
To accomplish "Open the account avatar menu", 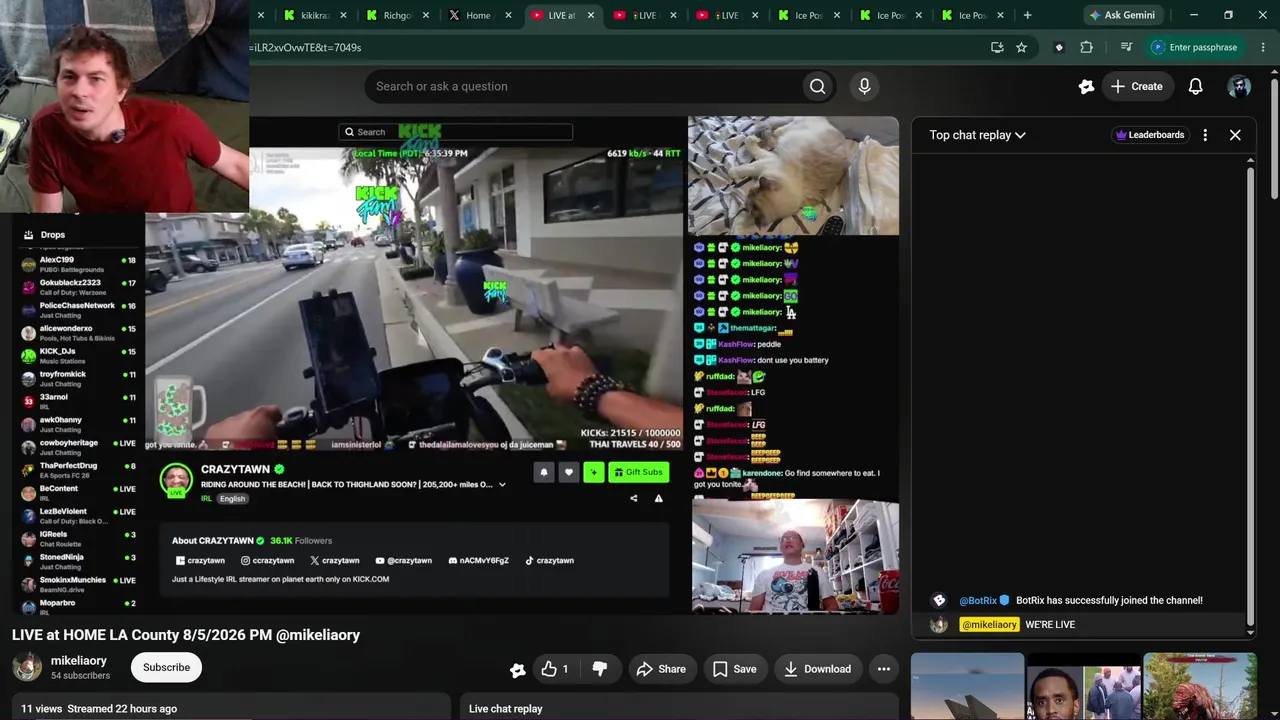I will [x=1239, y=86].
